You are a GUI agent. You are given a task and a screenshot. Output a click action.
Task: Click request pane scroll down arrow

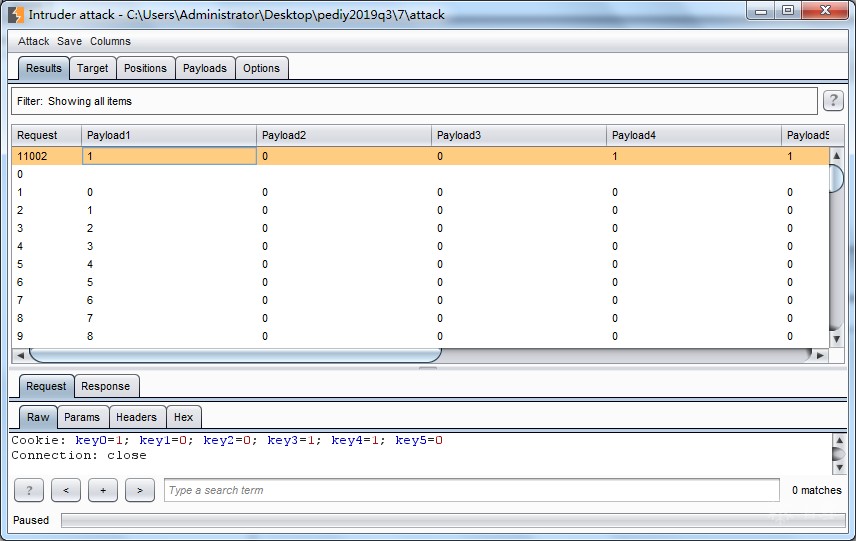[839, 468]
